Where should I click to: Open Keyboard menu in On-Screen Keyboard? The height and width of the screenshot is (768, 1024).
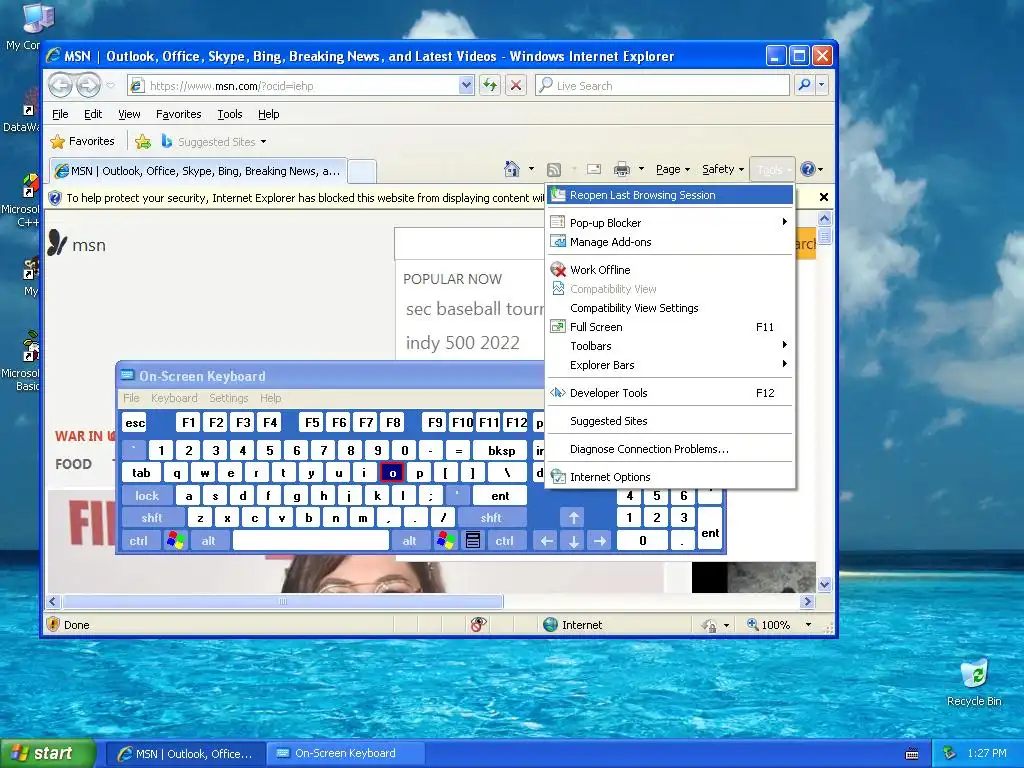click(x=174, y=398)
